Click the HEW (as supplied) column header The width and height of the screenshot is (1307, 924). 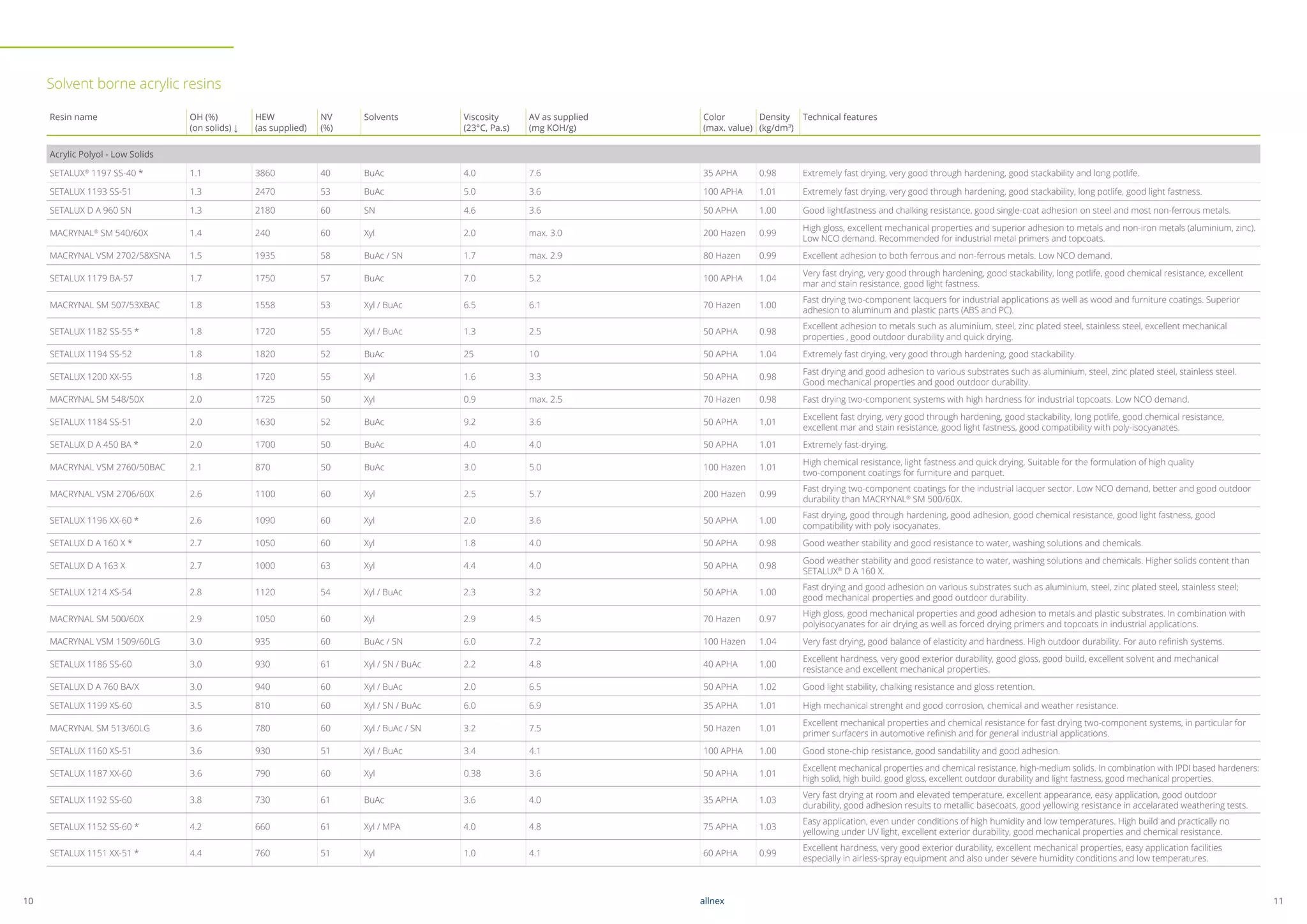(x=280, y=122)
